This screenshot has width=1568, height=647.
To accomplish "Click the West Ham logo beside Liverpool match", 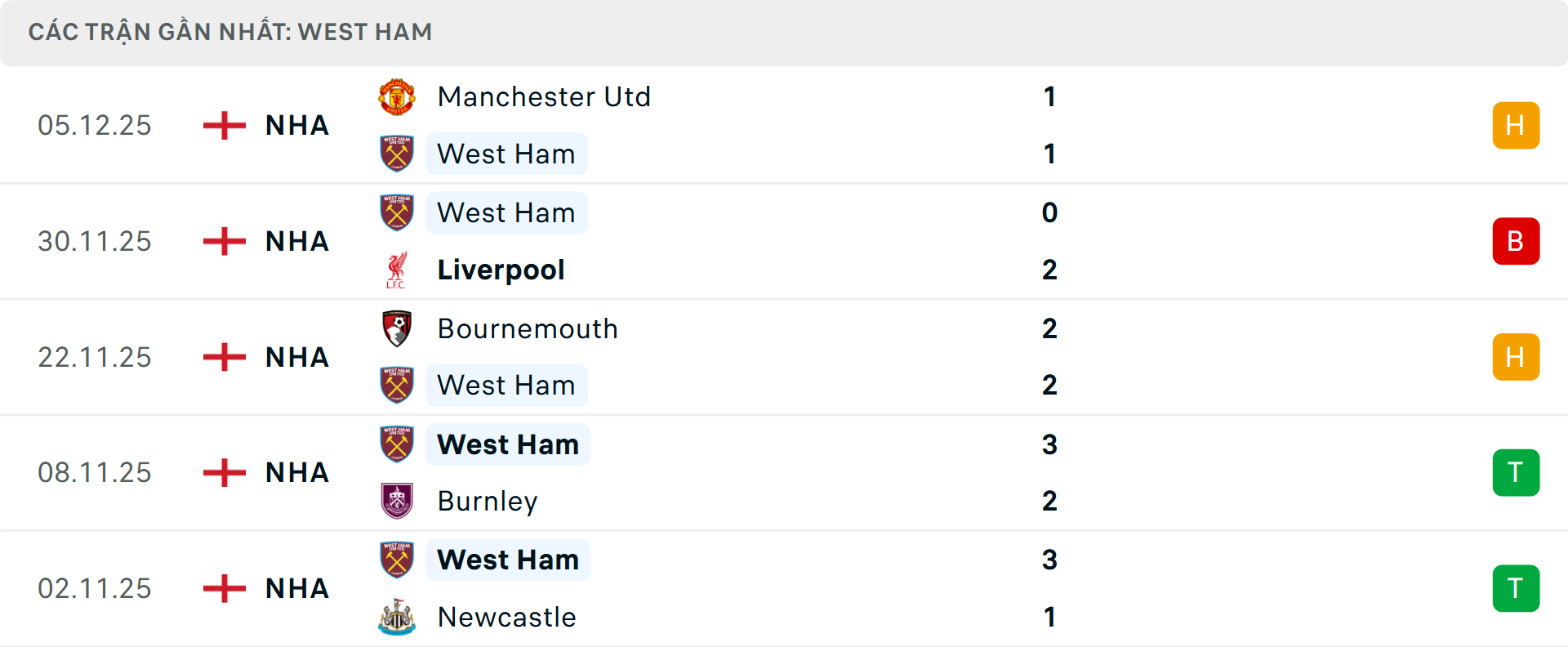I will 397,212.
